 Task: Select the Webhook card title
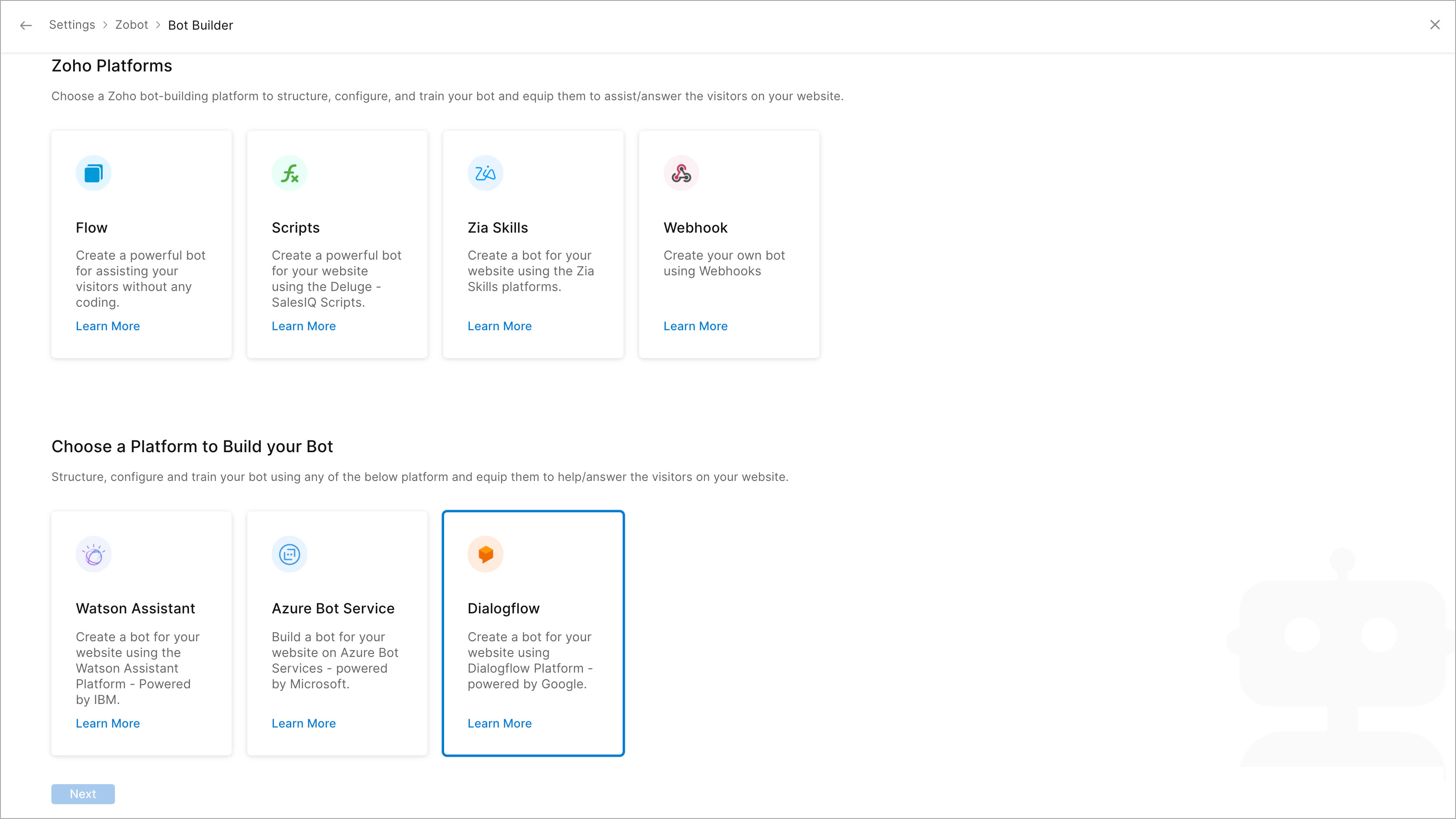(x=695, y=227)
